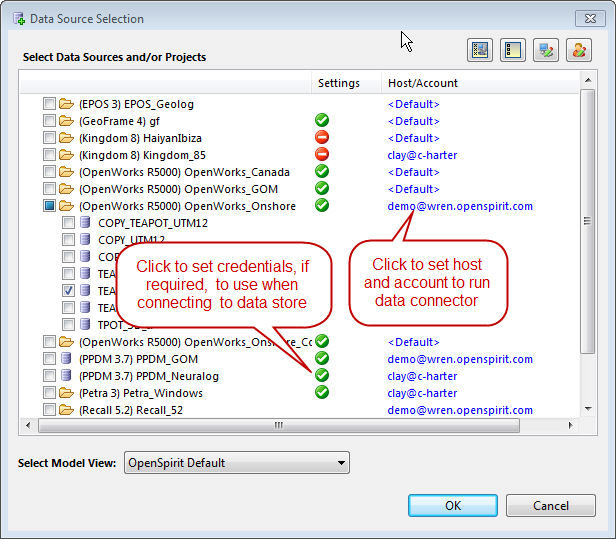Click settings check icon for OpenWorks_Canada

coord(322,171)
